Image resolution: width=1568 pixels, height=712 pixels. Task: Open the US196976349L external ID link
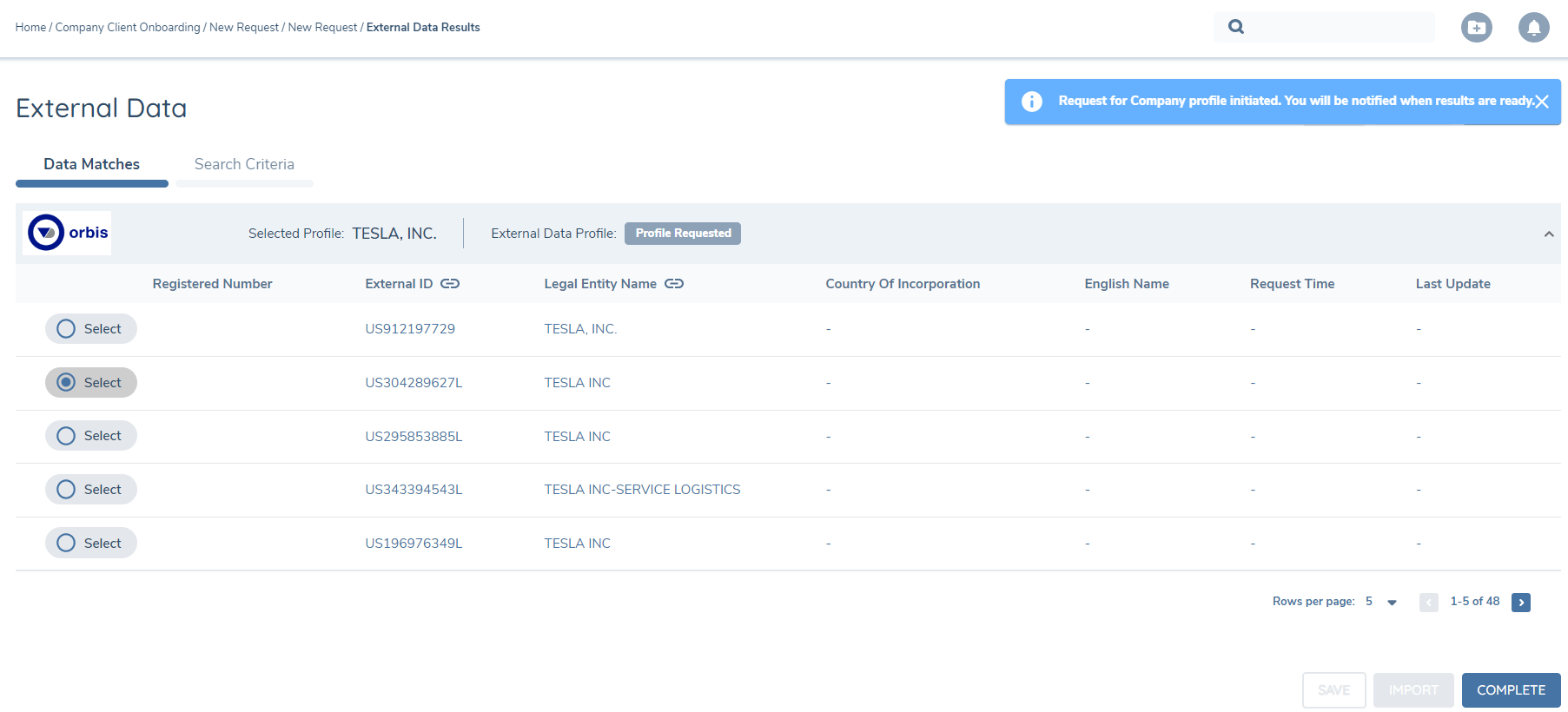pyautogui.click(x=414, y=544)
